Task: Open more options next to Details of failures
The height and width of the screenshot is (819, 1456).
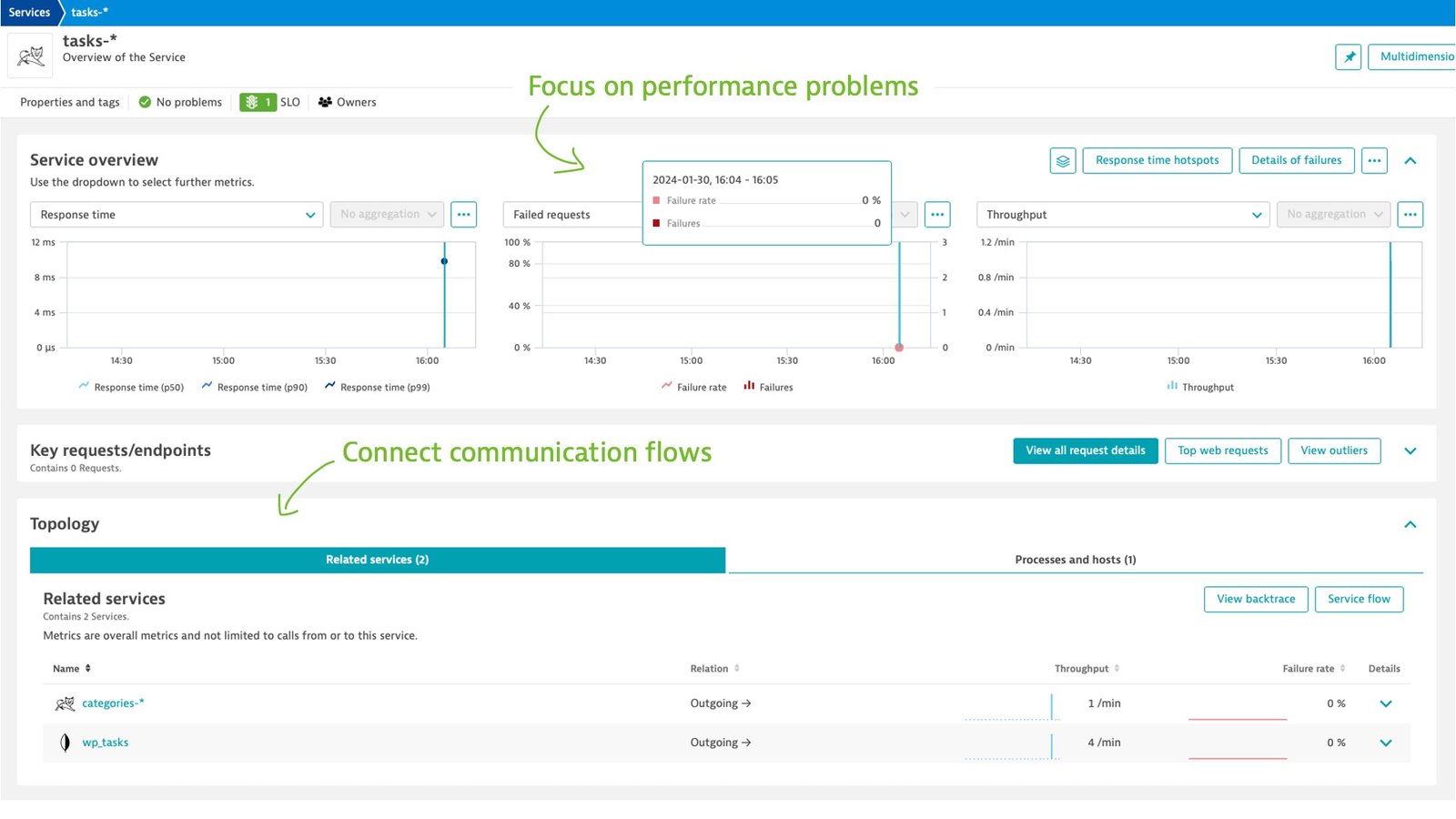Action: [1375, 161]
